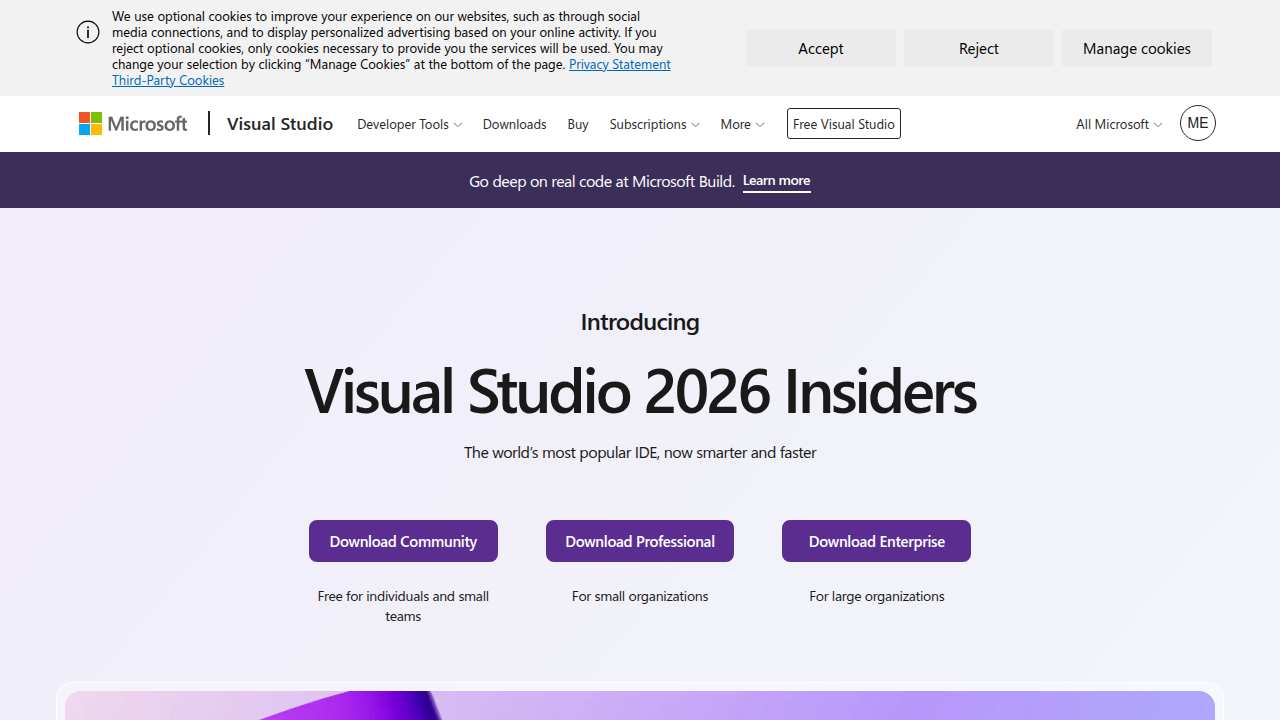Click the 'Introducing' text

[640, 321]
